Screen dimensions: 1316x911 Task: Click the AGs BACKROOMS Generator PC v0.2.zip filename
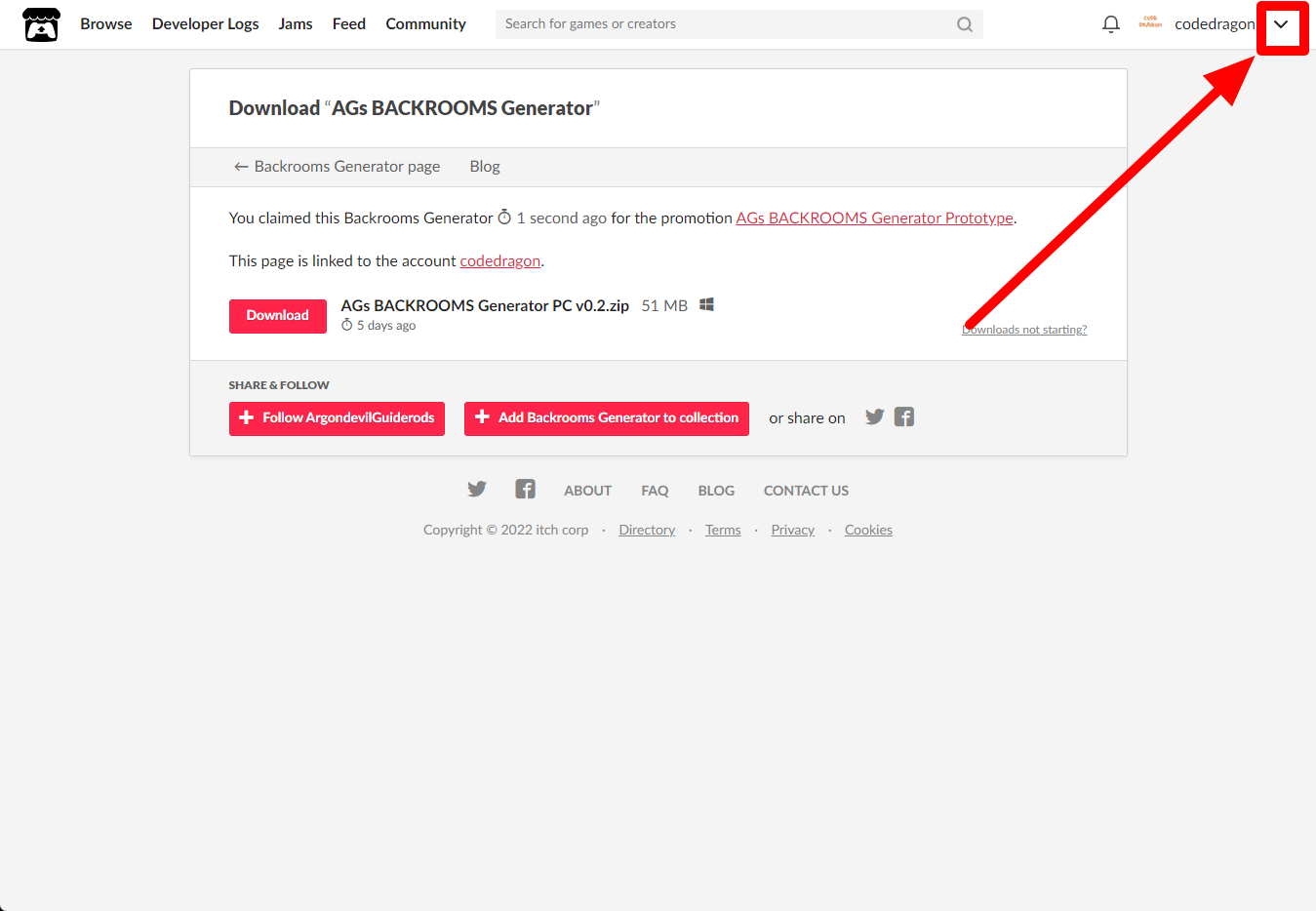[x=485, y=305]
